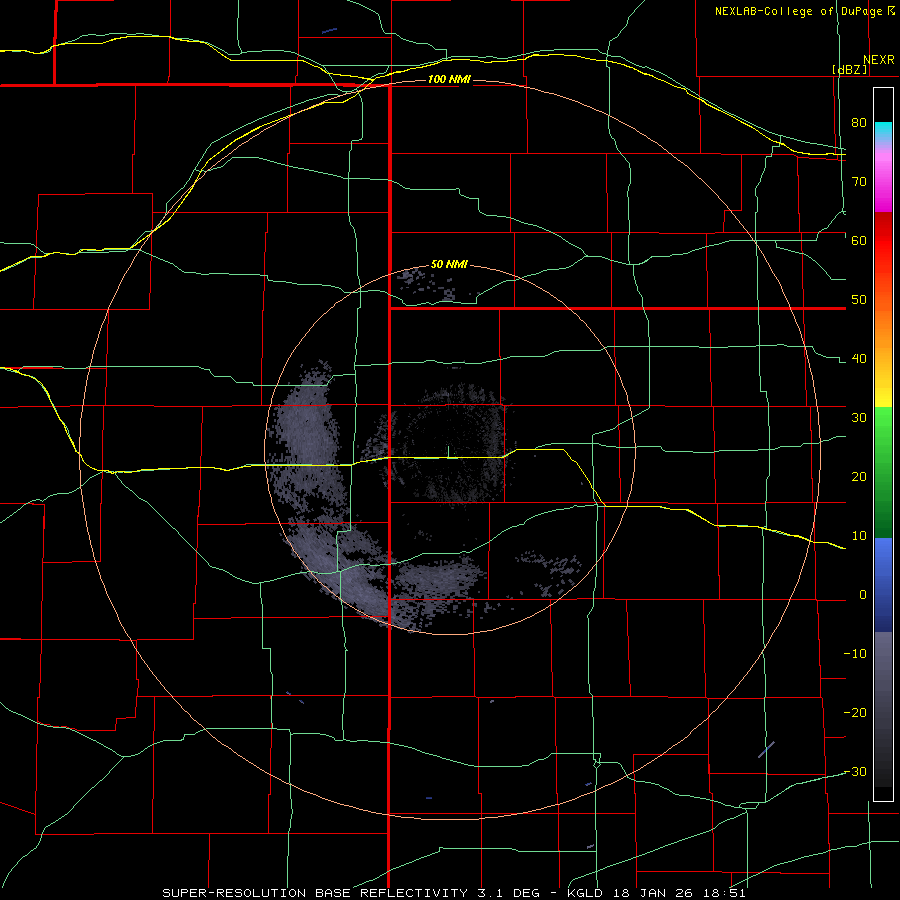900x900 pixels.
Task: Click the 20 value on the dBZ scale
Action: [859, 476]
